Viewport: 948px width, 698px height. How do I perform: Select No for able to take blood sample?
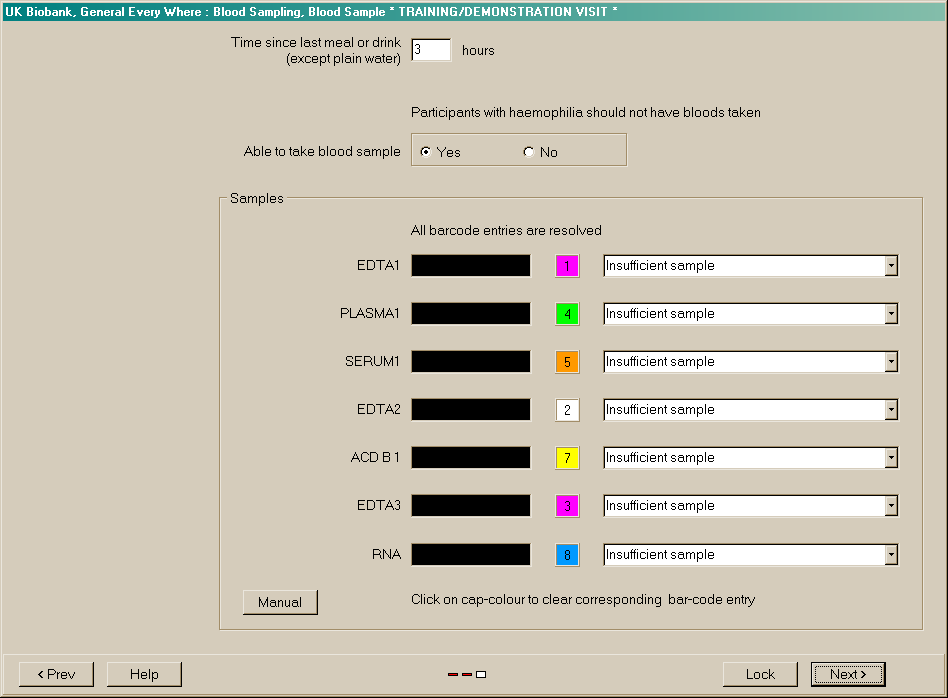coord(529,152)
